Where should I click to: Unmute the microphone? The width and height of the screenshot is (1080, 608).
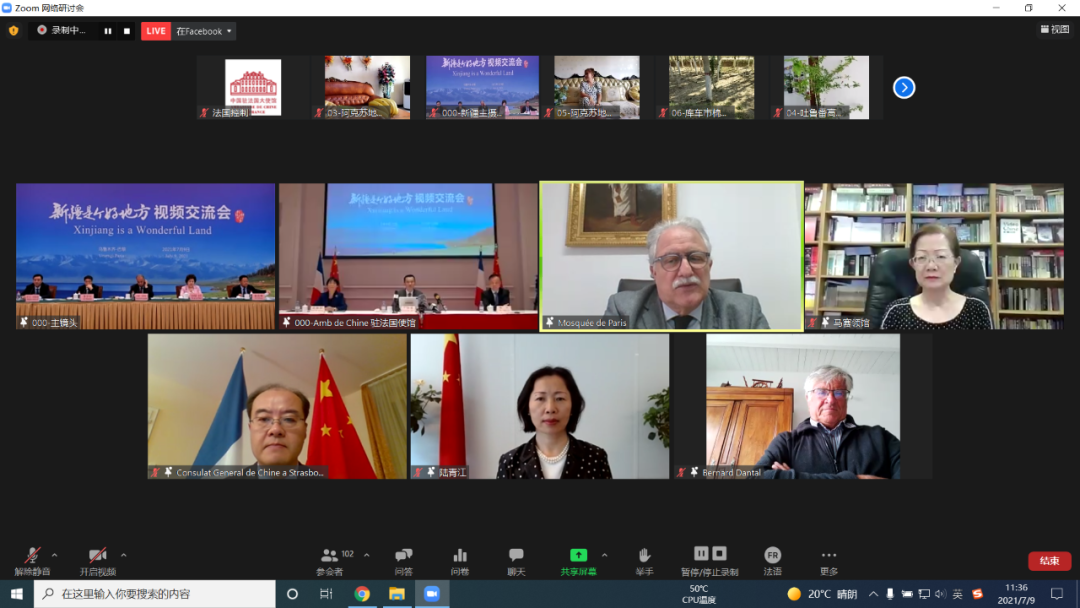click(32, 560)
